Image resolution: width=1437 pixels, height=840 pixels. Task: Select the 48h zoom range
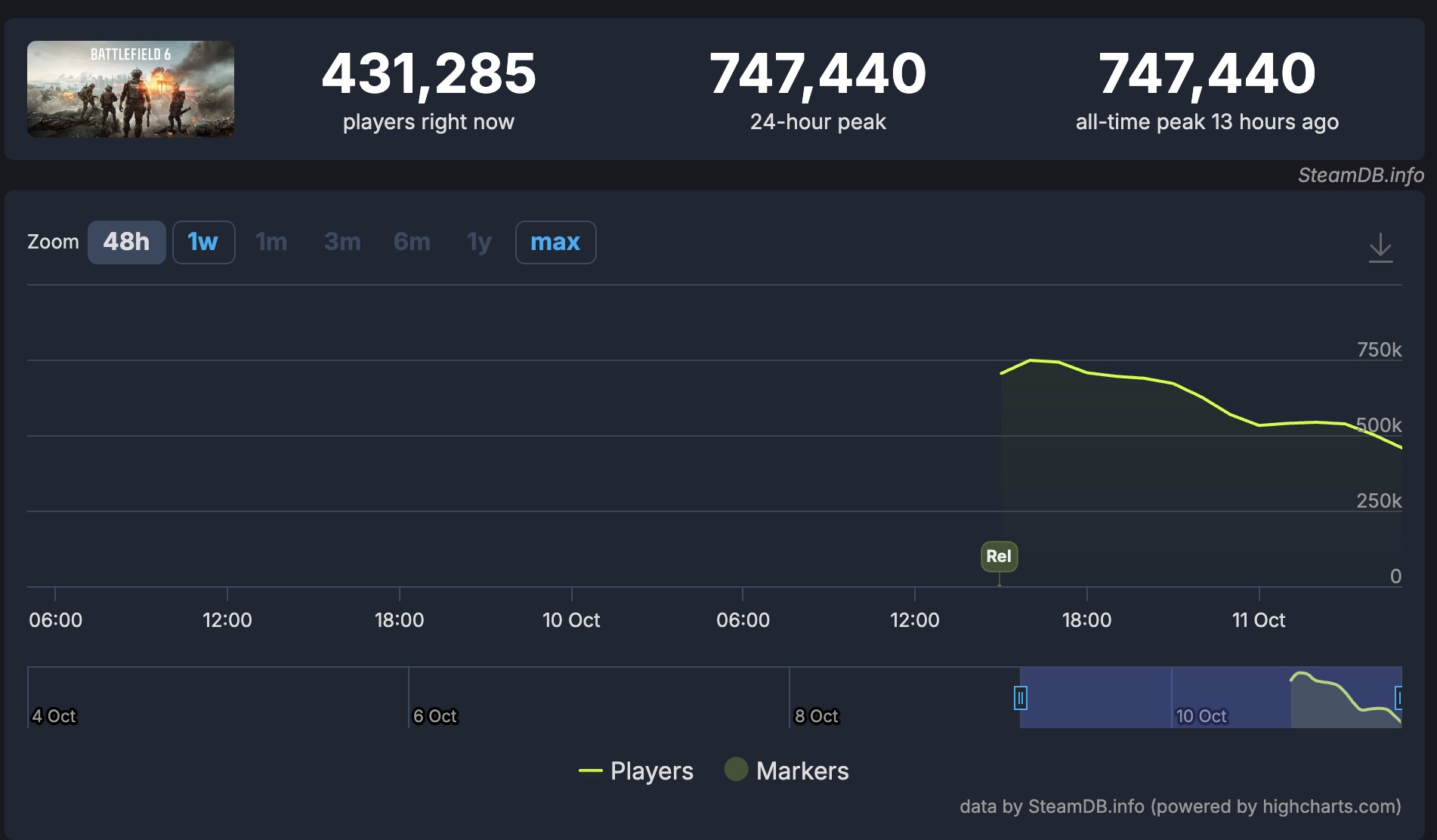click(126, 242)
